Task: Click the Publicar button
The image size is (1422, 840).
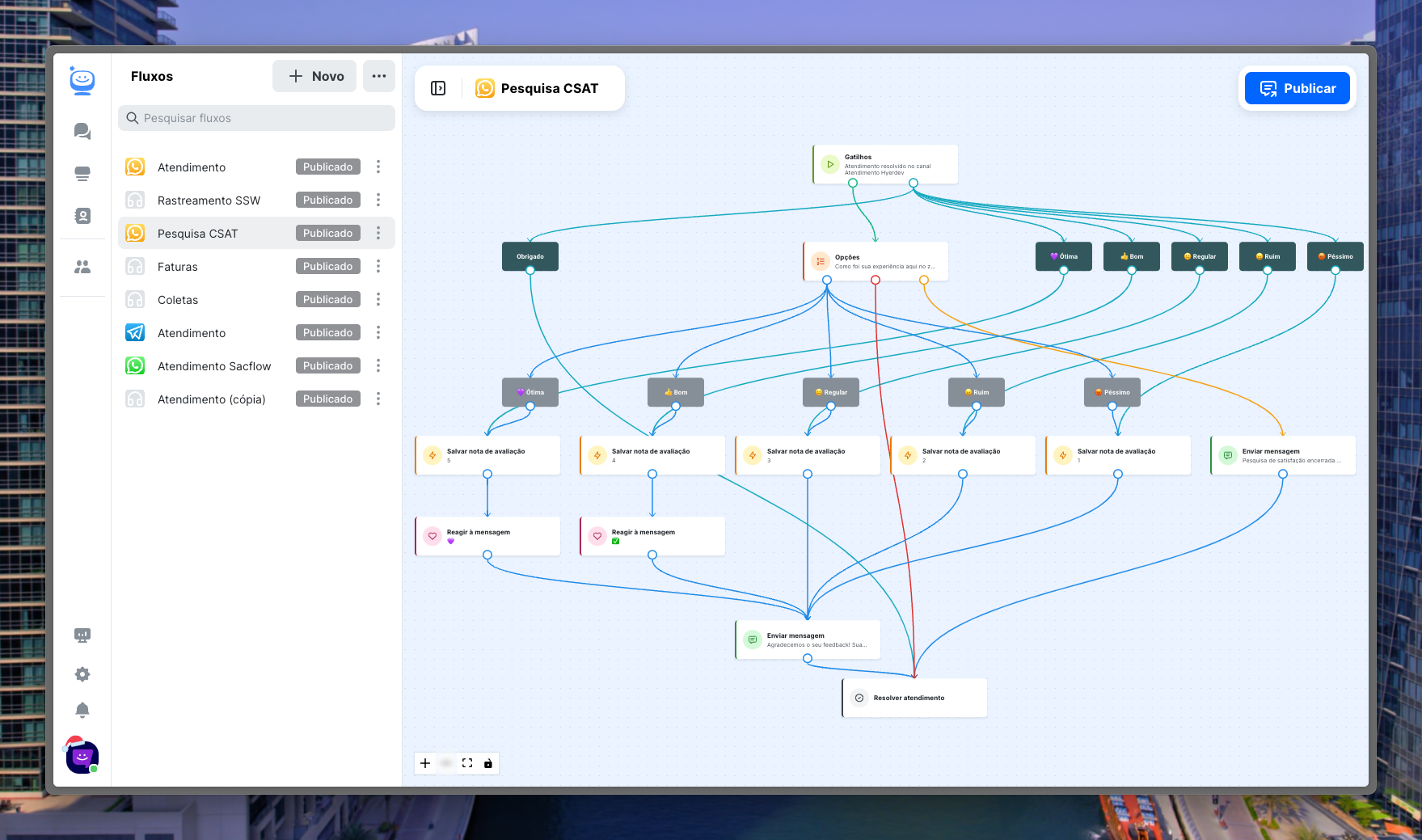Action: (1298, 88)
